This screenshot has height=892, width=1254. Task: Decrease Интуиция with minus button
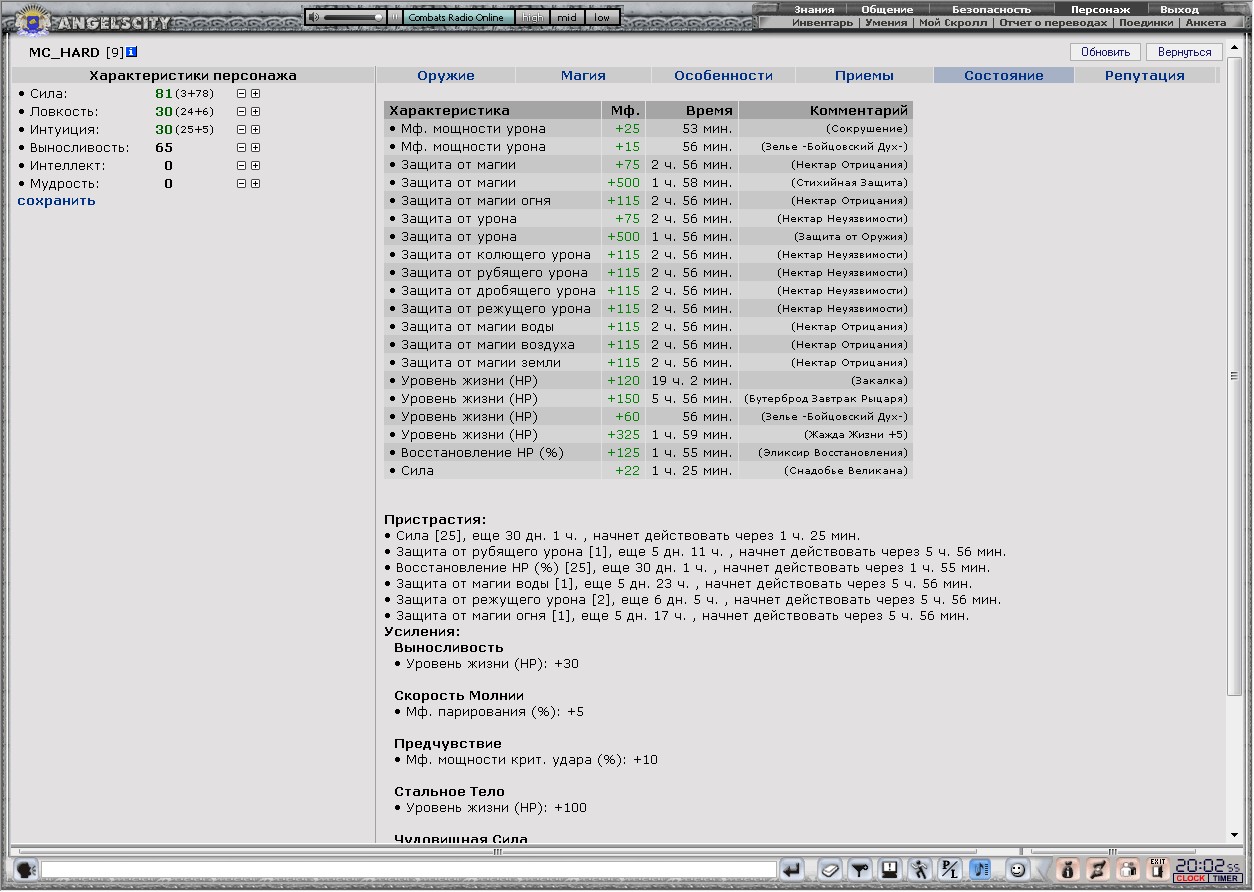click(x=241, y=130)
